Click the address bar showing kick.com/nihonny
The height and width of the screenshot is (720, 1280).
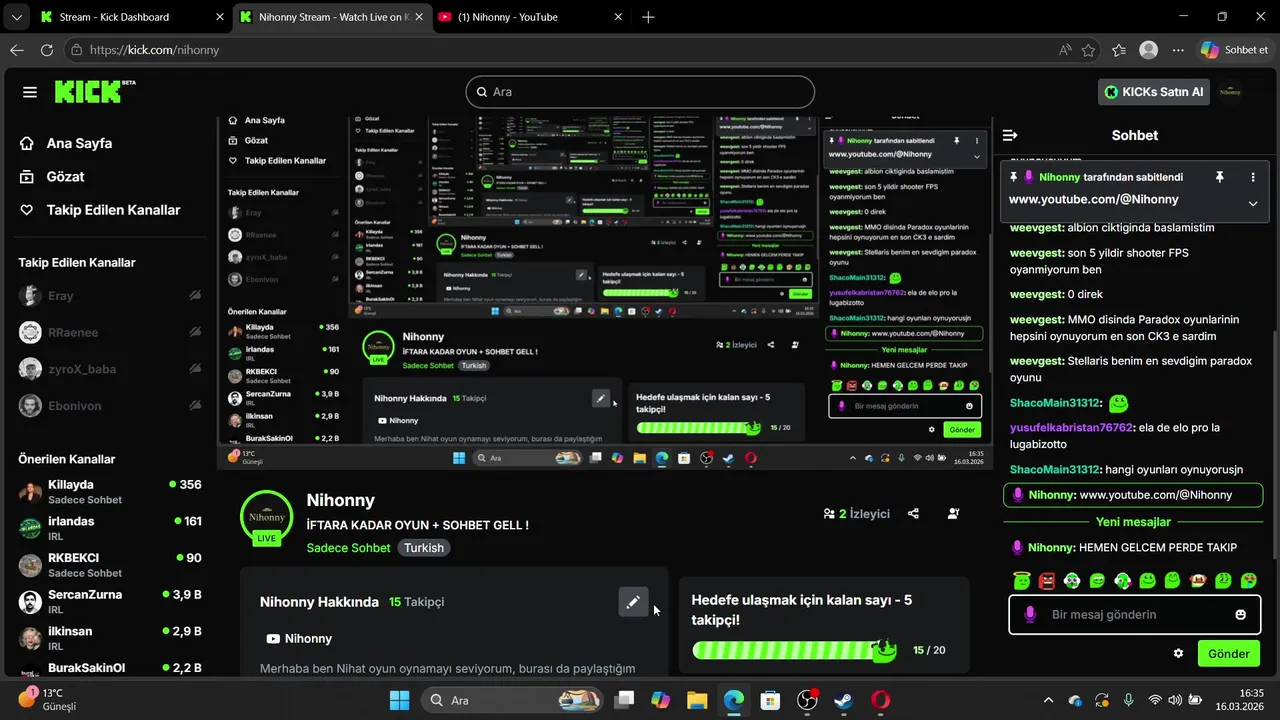point(560,50)
